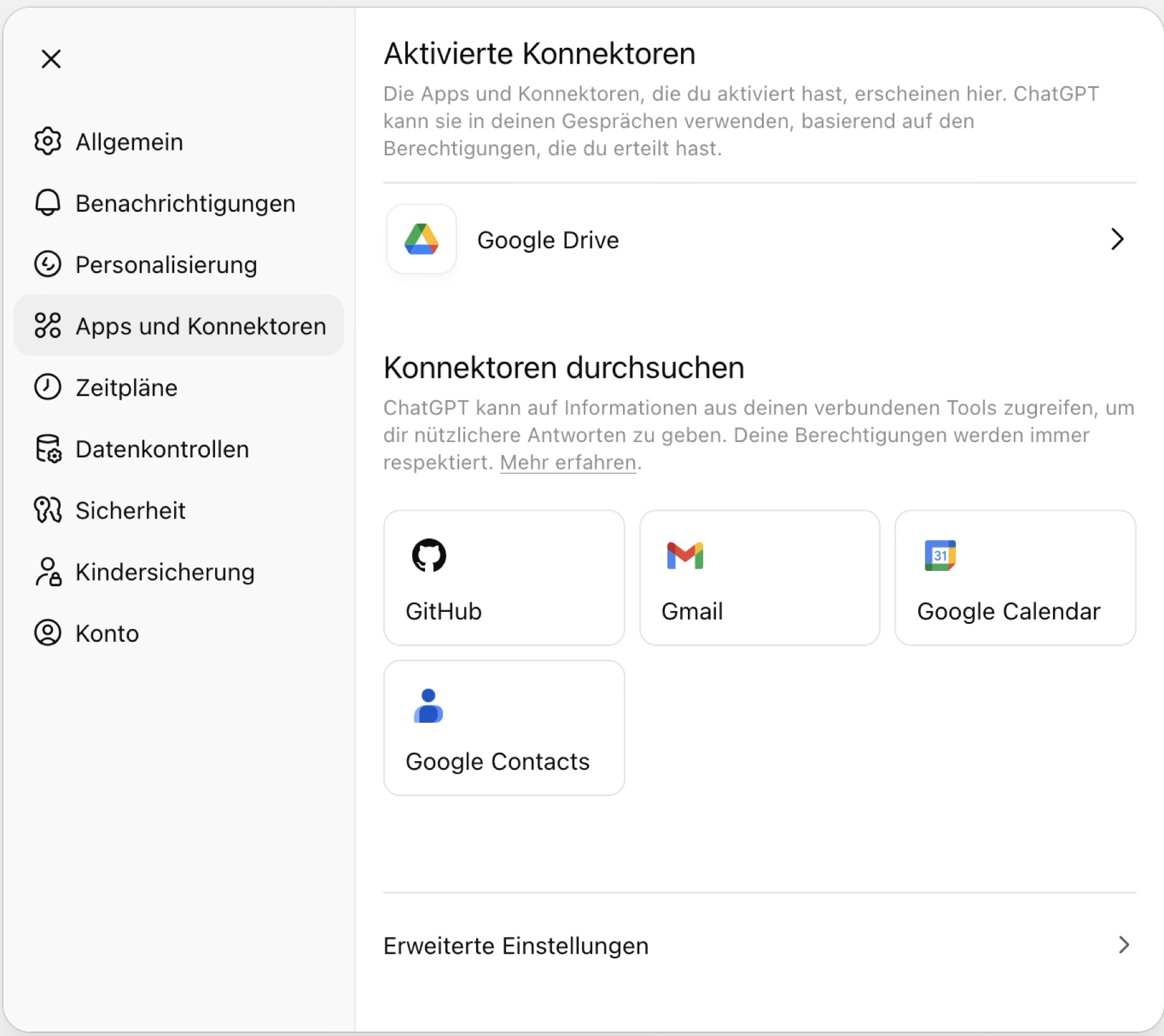Switch to the Personalisierung section
The height and width of the screenshot is (1036, 1164).
coord(166,265)
